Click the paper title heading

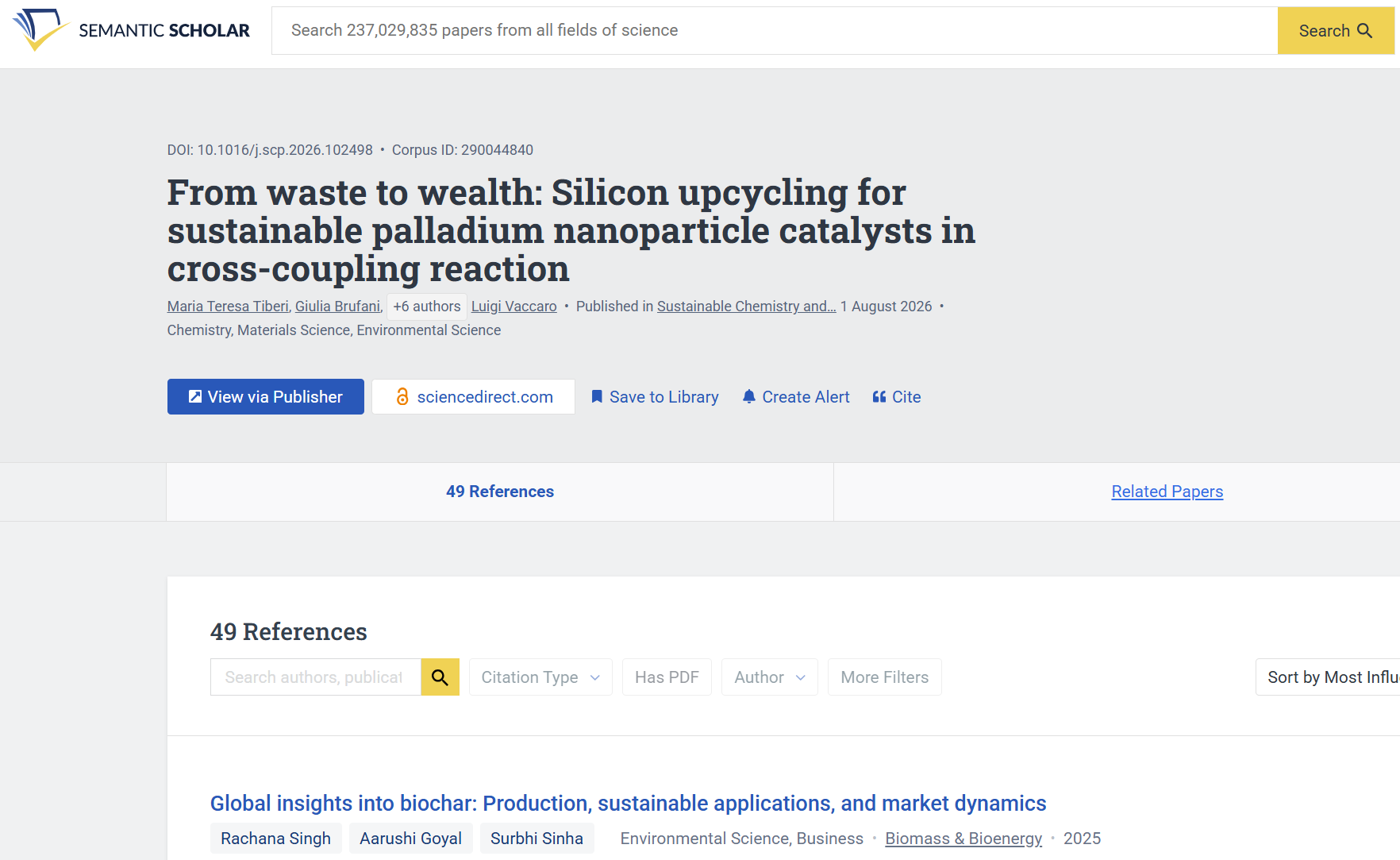pyautogui.click(x=571, y=230)
